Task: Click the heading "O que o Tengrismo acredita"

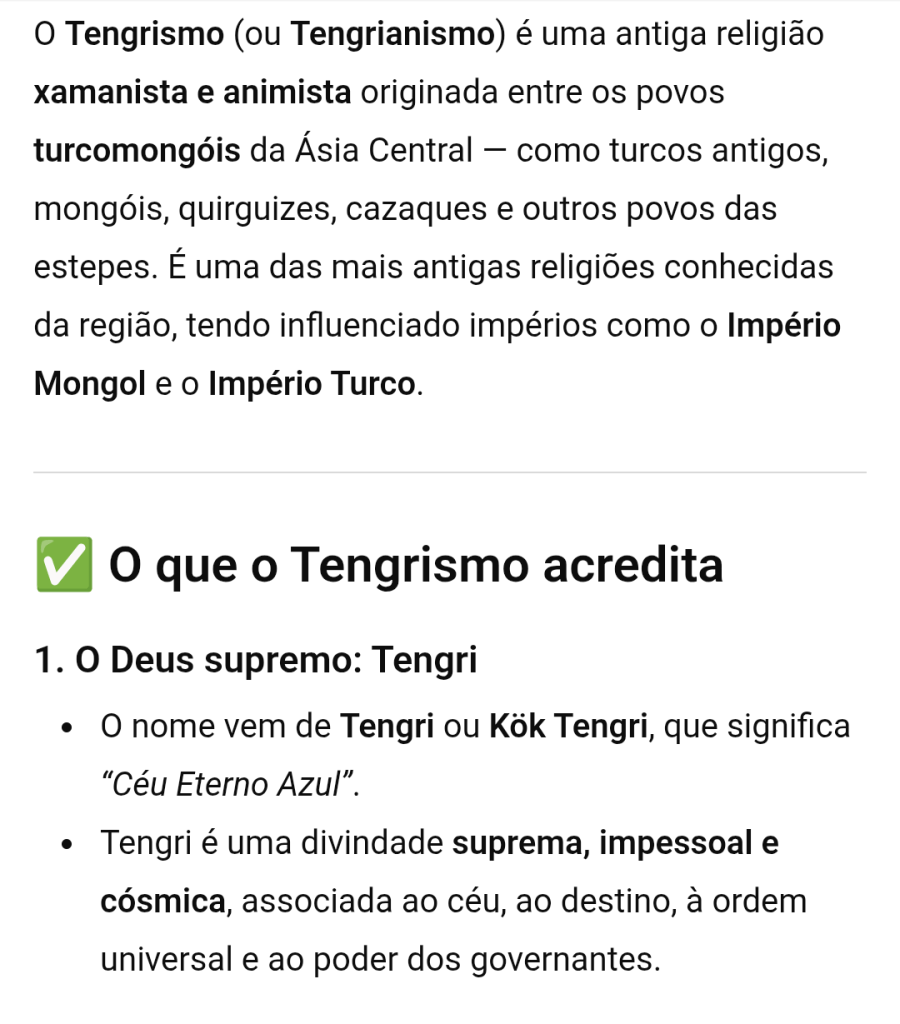Action: [416, 566]
